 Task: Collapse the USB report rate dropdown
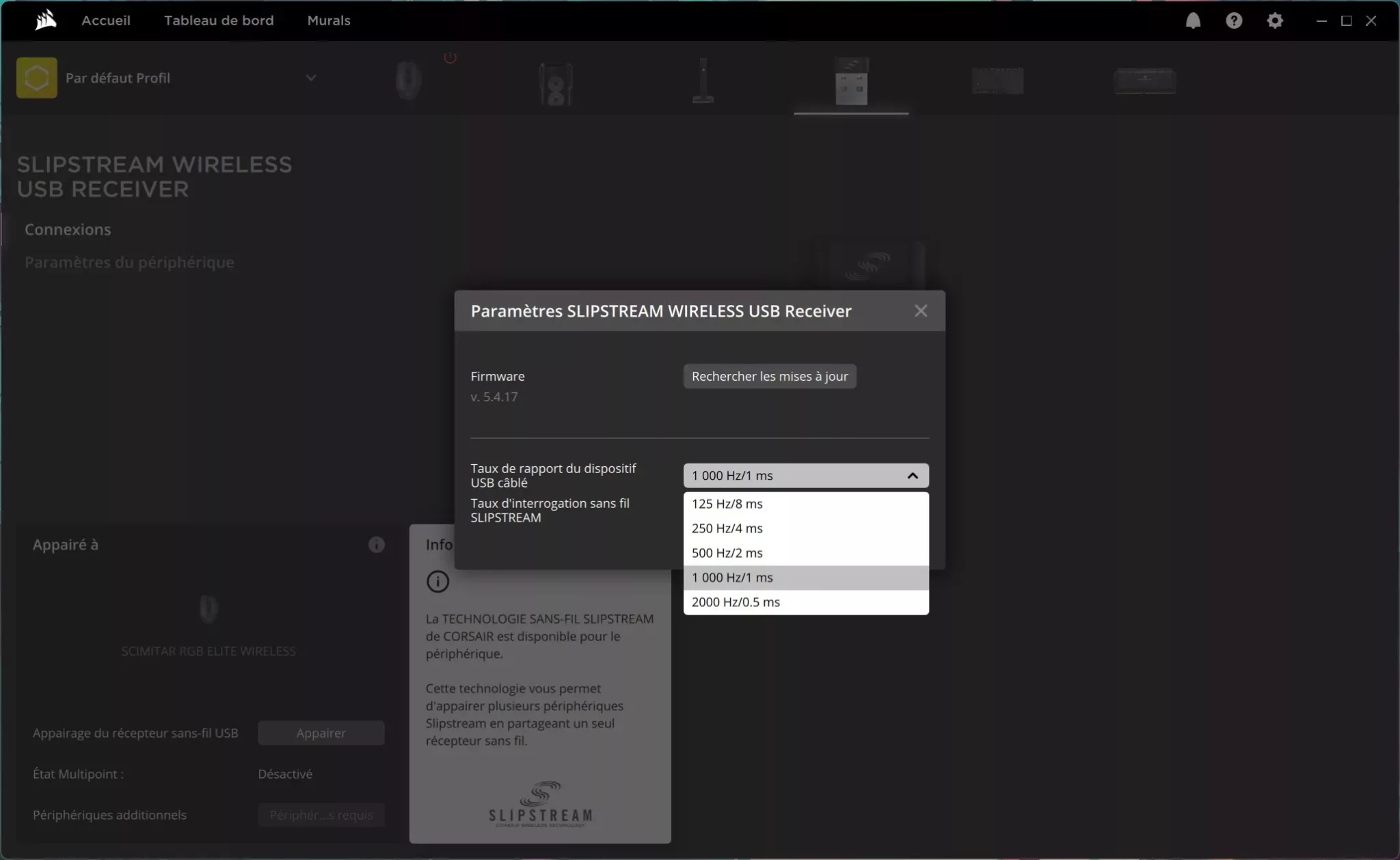tap(912, 476)
